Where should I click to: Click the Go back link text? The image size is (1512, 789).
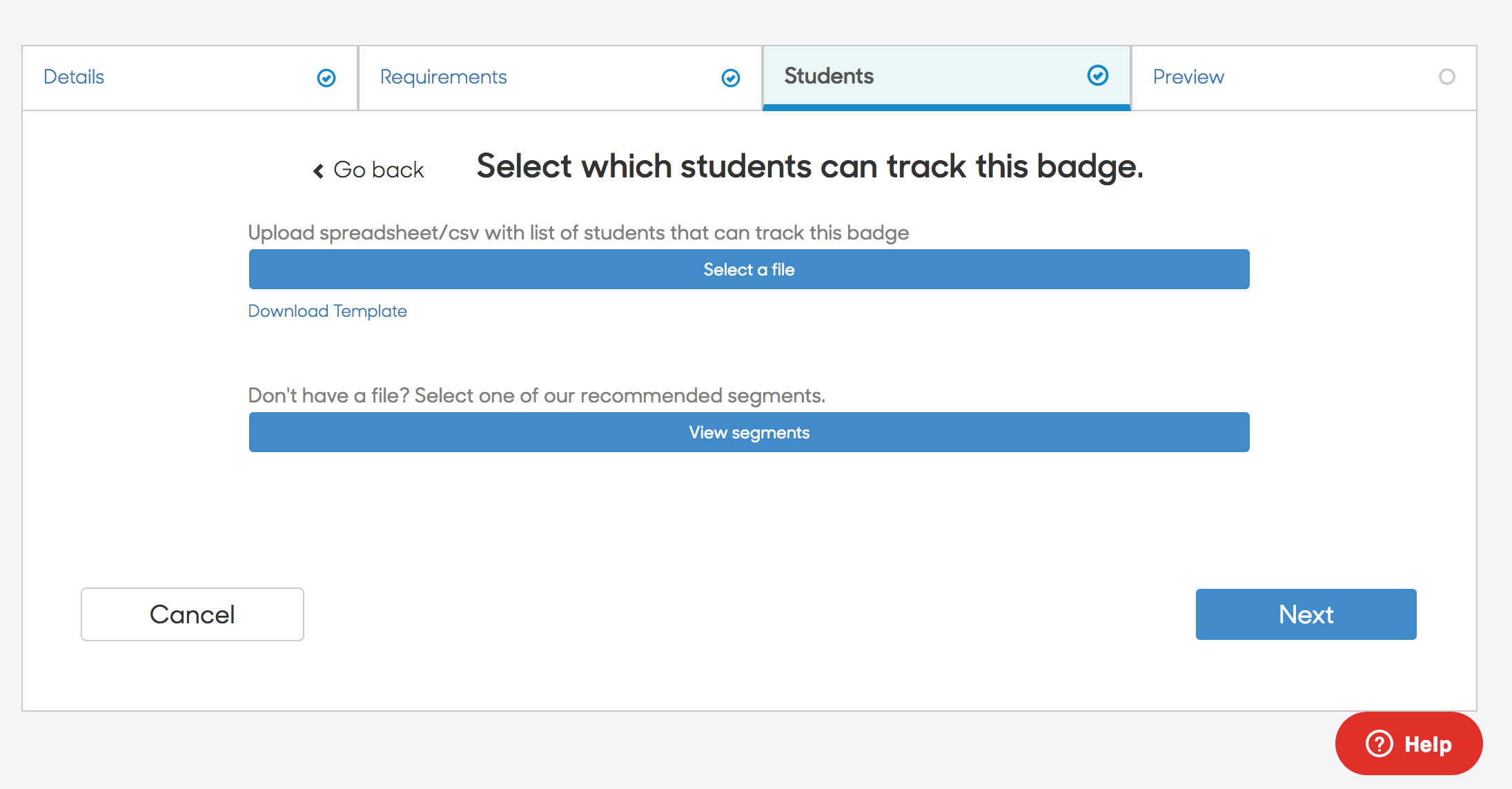[378, 170]
